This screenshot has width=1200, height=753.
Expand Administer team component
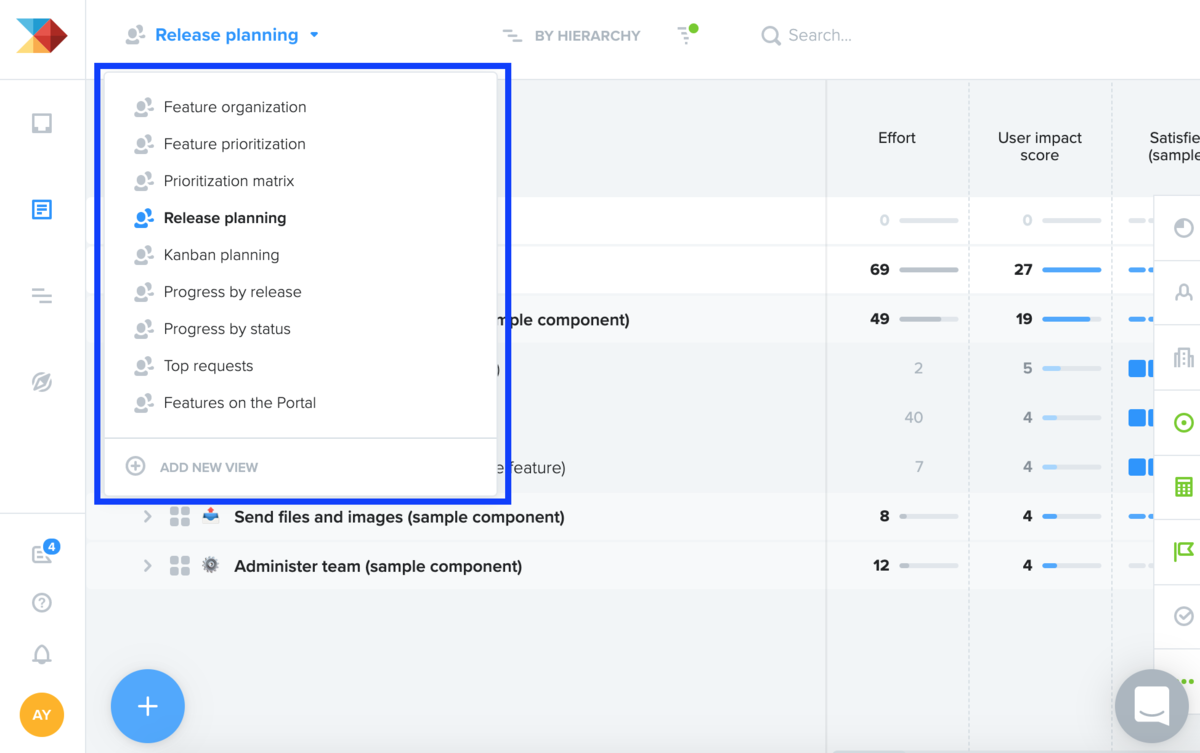pos(147,566)
